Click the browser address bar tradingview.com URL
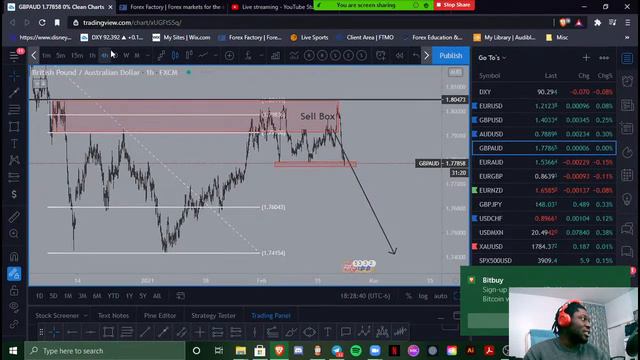 click(x=132, y=23)
